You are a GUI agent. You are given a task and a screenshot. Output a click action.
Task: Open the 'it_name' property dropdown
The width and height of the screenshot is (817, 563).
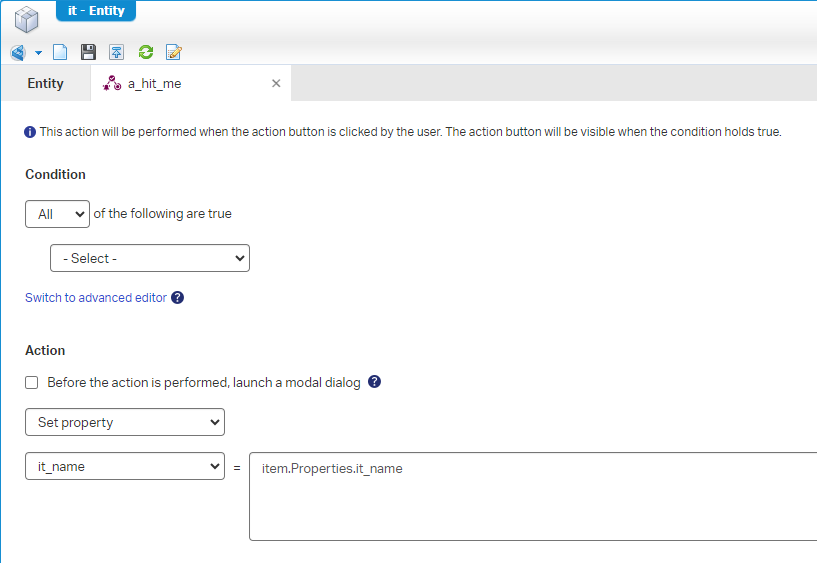click(x=125, y=466)
